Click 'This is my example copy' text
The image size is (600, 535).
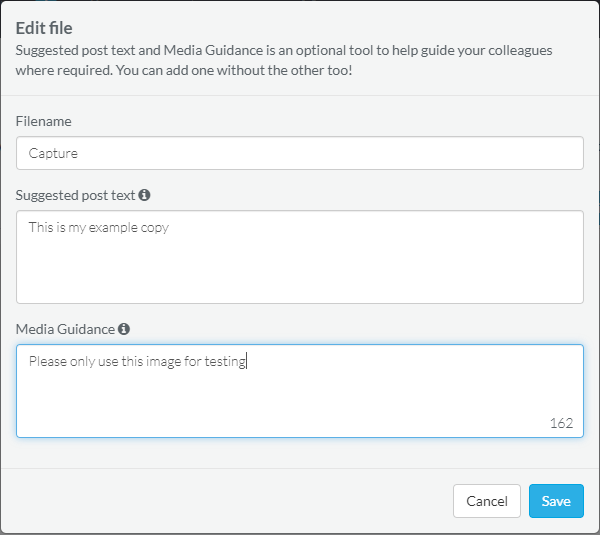click(99, 228)
